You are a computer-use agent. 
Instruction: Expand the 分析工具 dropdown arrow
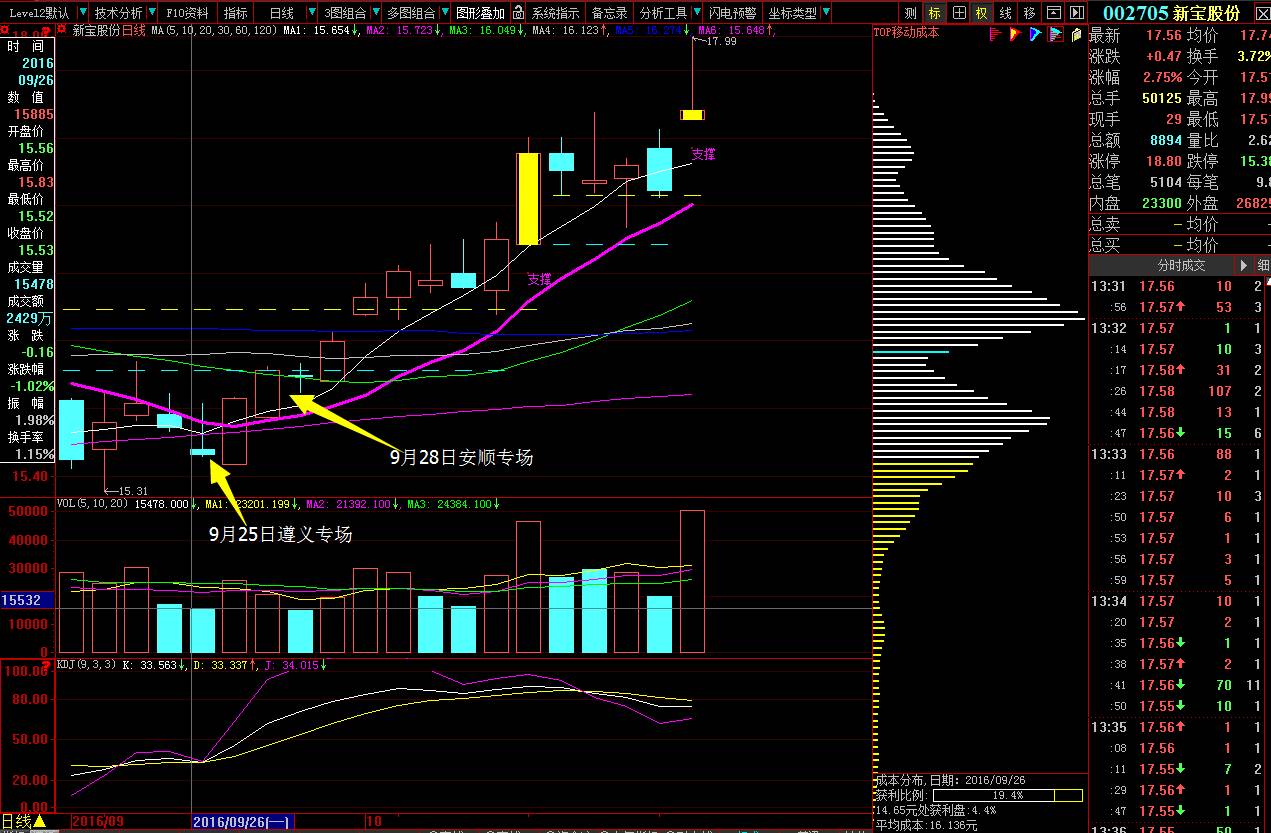(696, 14)
